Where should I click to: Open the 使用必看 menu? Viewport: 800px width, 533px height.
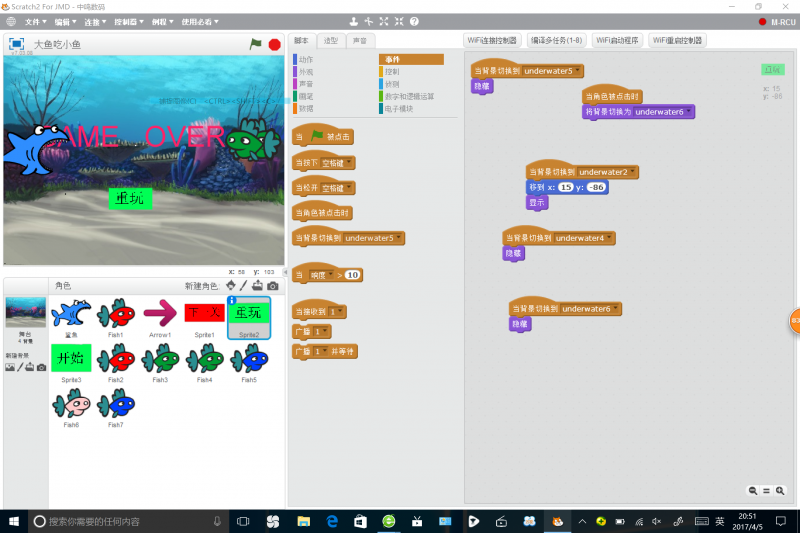click(200, 22)
